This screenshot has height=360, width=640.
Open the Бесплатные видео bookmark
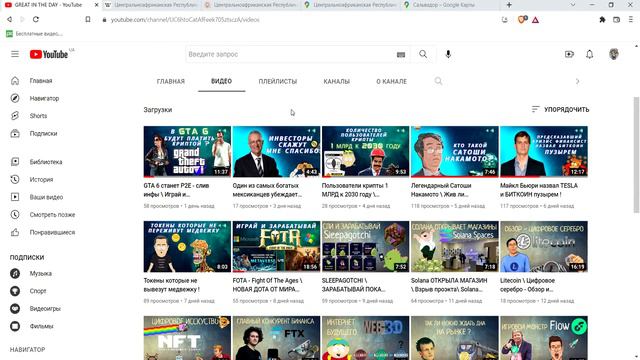click(x=34, y=34)
